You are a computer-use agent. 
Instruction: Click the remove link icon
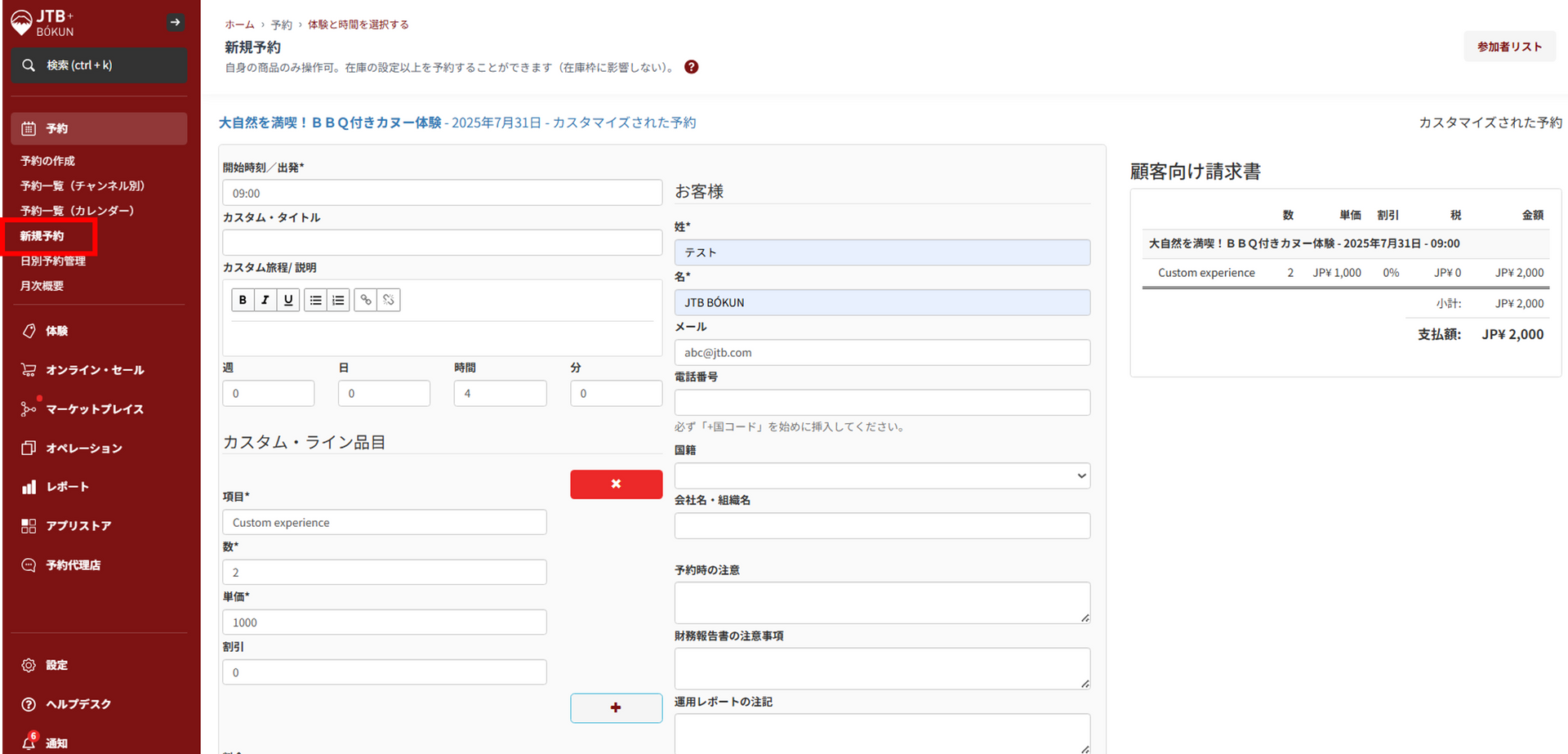coord(389,300)
